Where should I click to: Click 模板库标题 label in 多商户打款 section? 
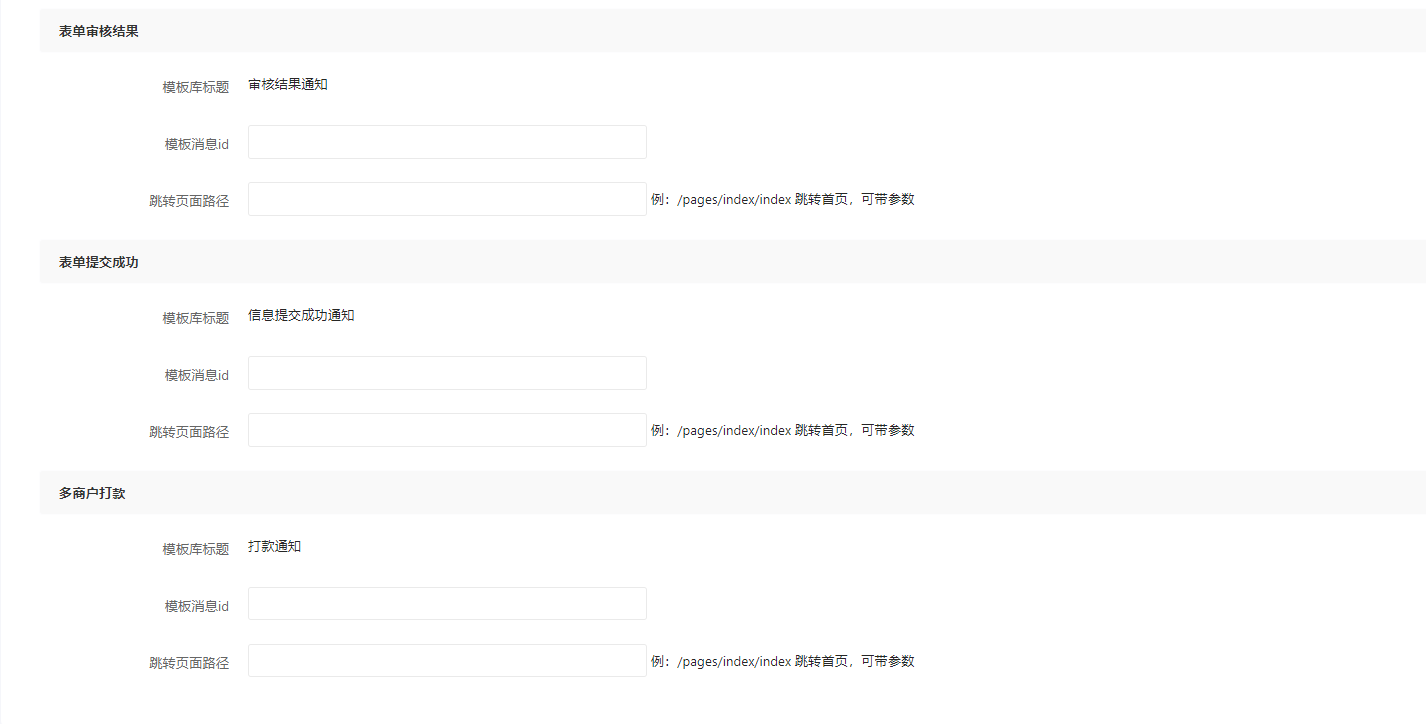(x=196, y=549)
